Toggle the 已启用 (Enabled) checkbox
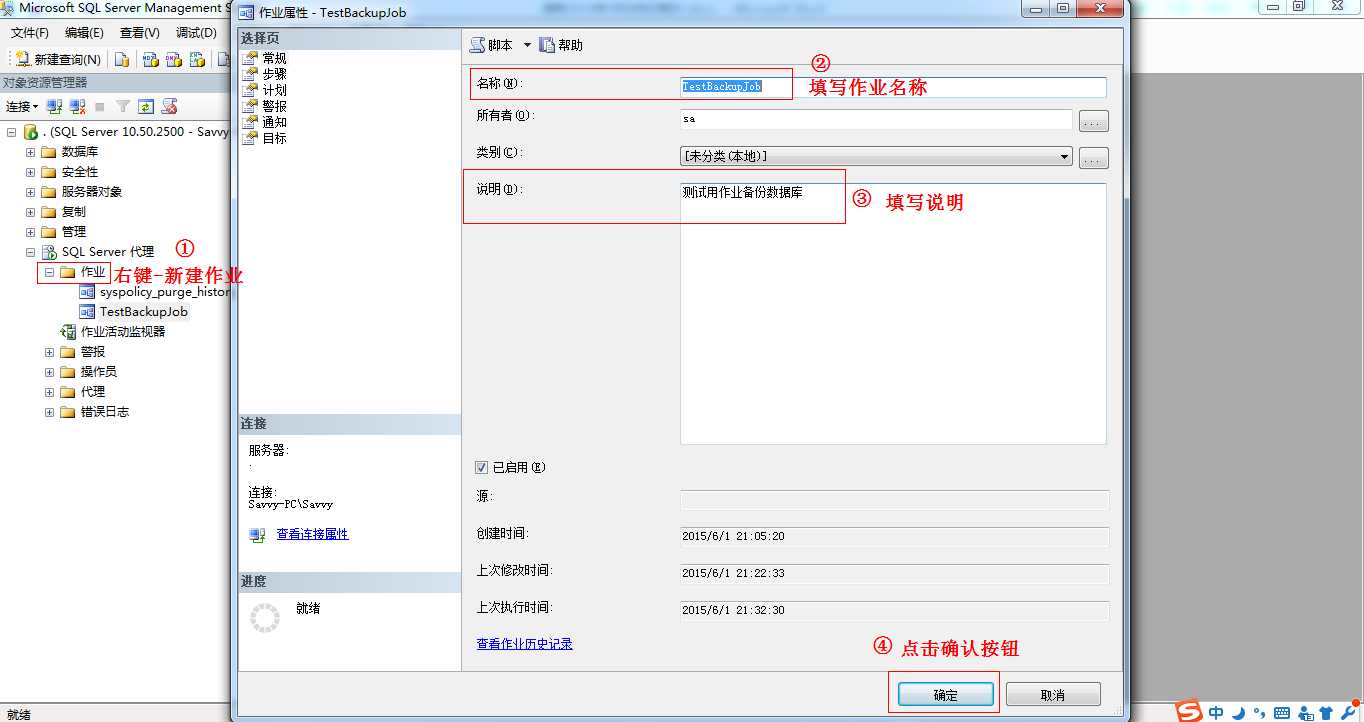 (482, 467)
